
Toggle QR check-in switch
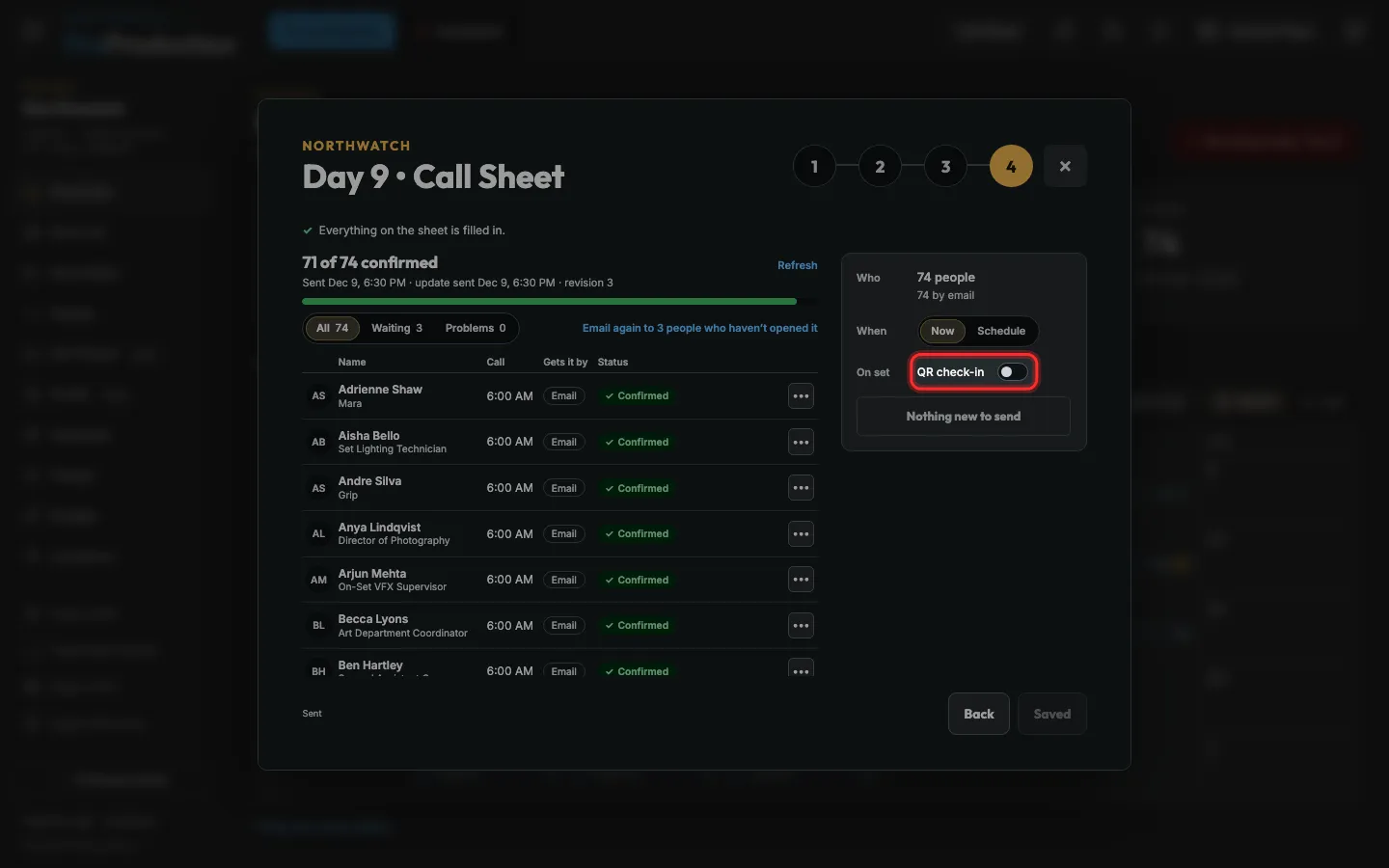(x=1012, y=372)
